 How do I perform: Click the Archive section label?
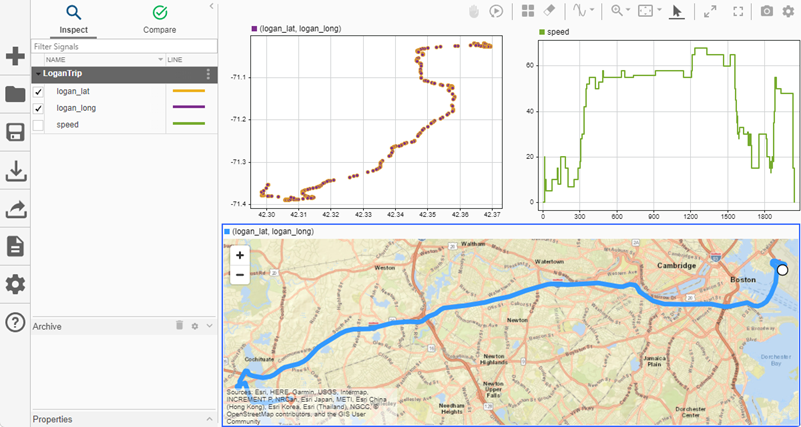[x=47, y=326]
